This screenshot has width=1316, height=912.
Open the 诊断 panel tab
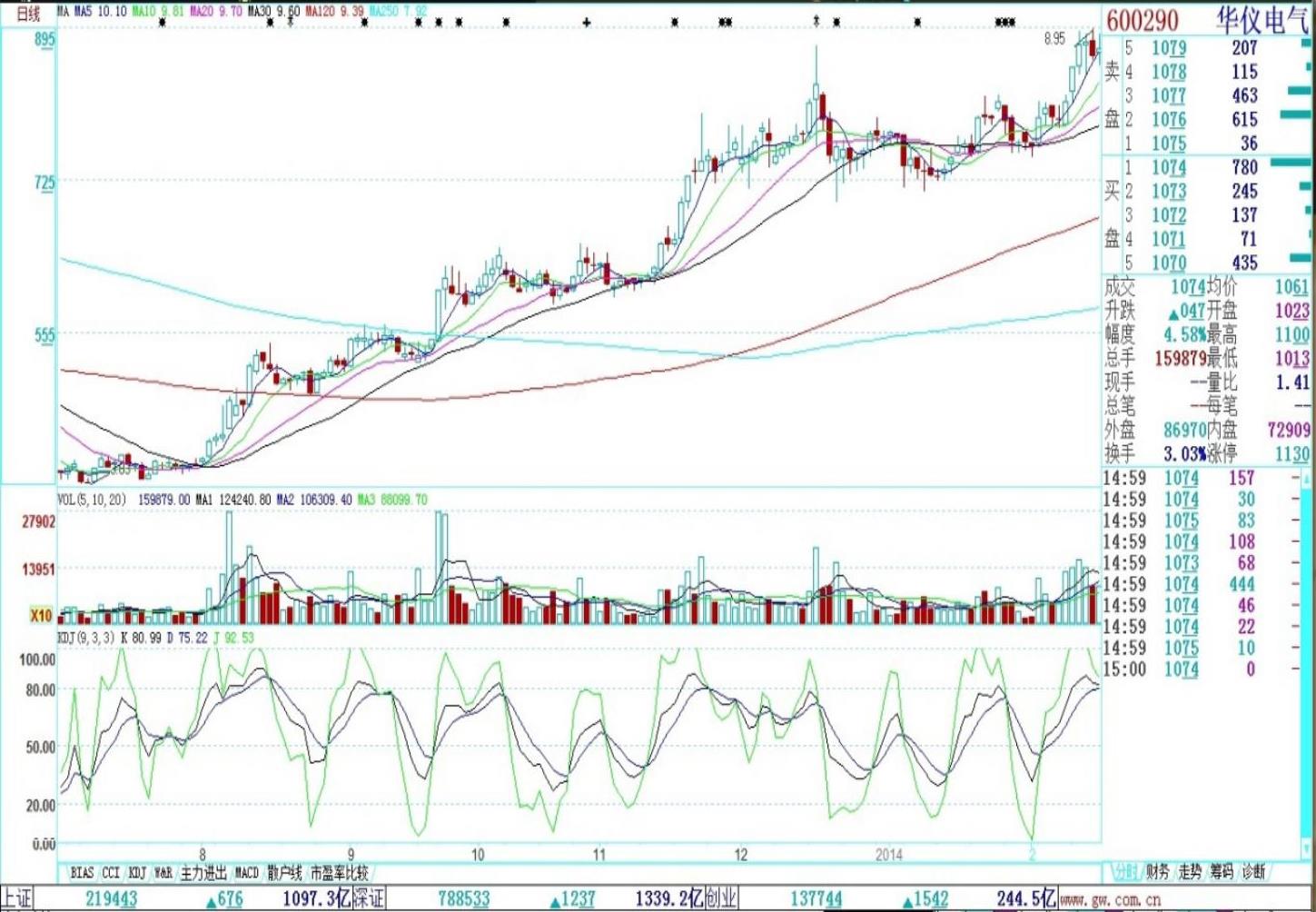pos(1253,872)
